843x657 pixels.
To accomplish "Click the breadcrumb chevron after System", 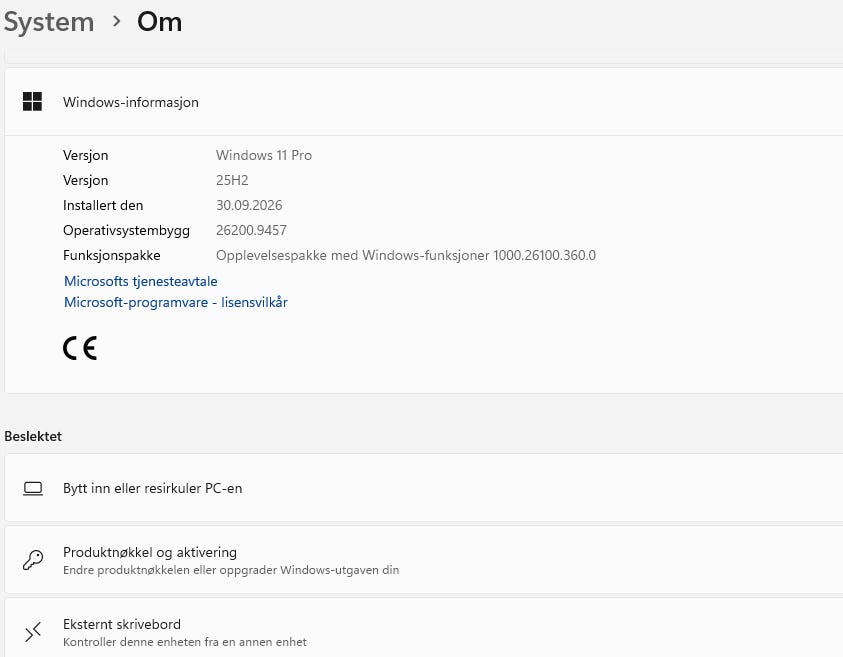I will (116, 22).
